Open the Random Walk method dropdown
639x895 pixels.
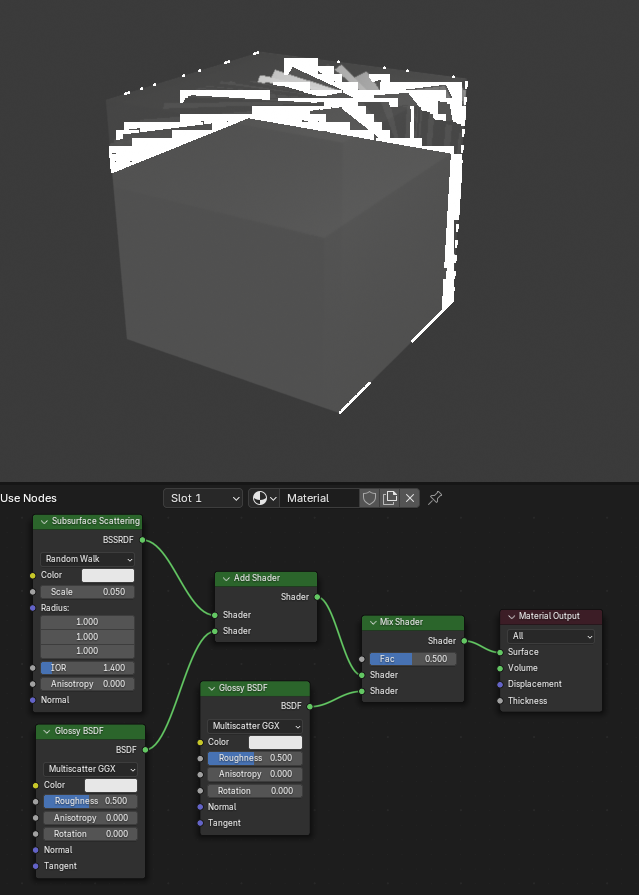[x=87, y=559]
